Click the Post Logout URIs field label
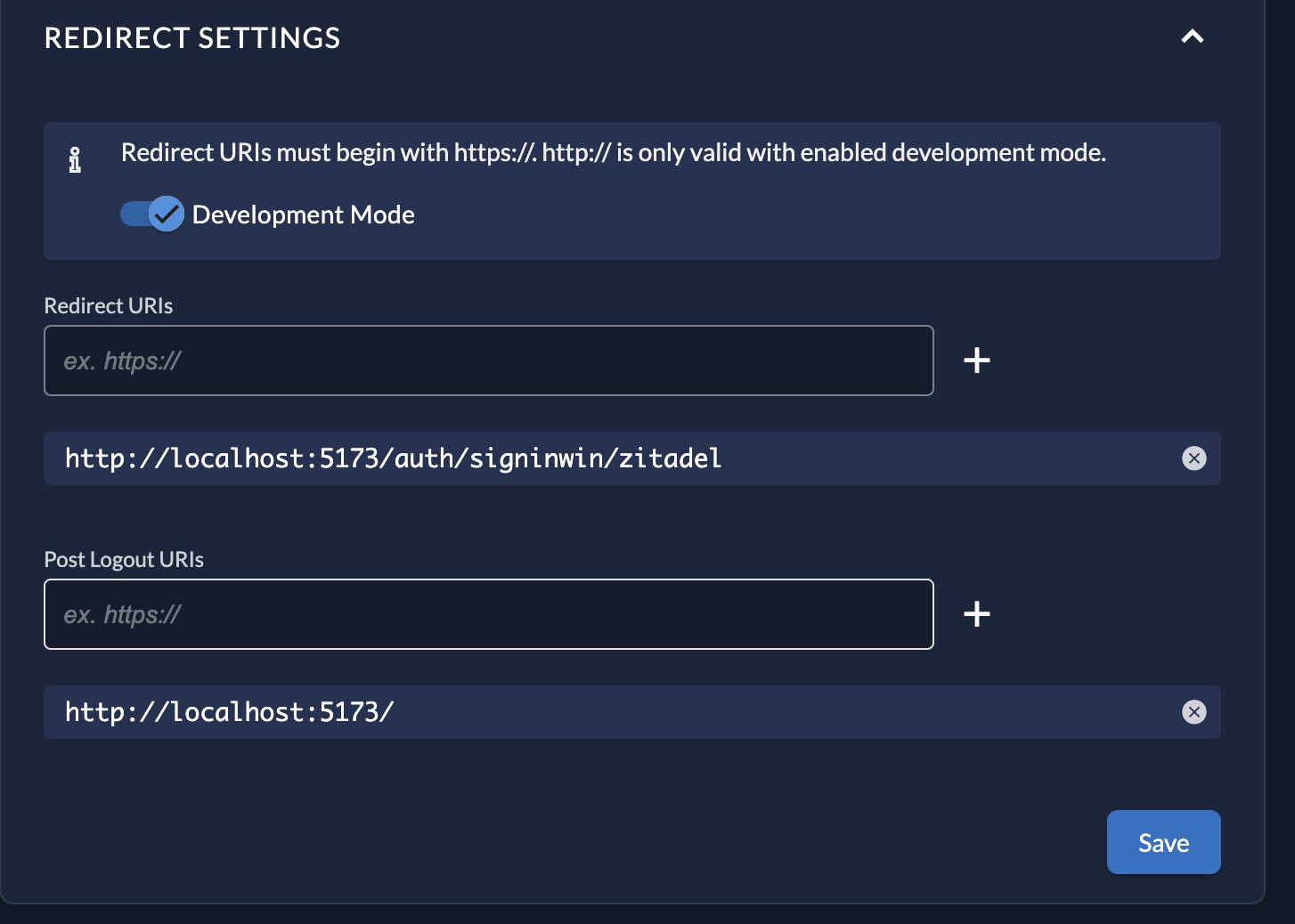Screen dimensions: 1295x924 [124, 559]
